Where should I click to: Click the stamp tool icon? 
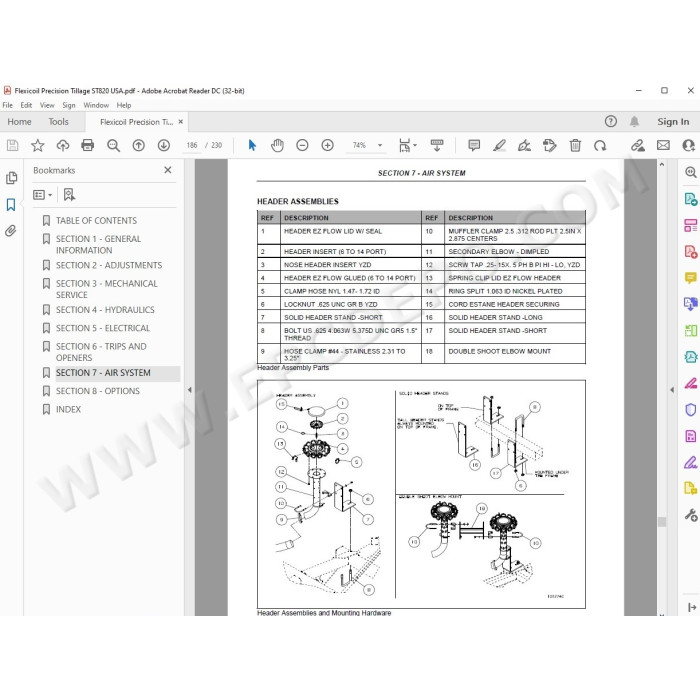point(550,146)
